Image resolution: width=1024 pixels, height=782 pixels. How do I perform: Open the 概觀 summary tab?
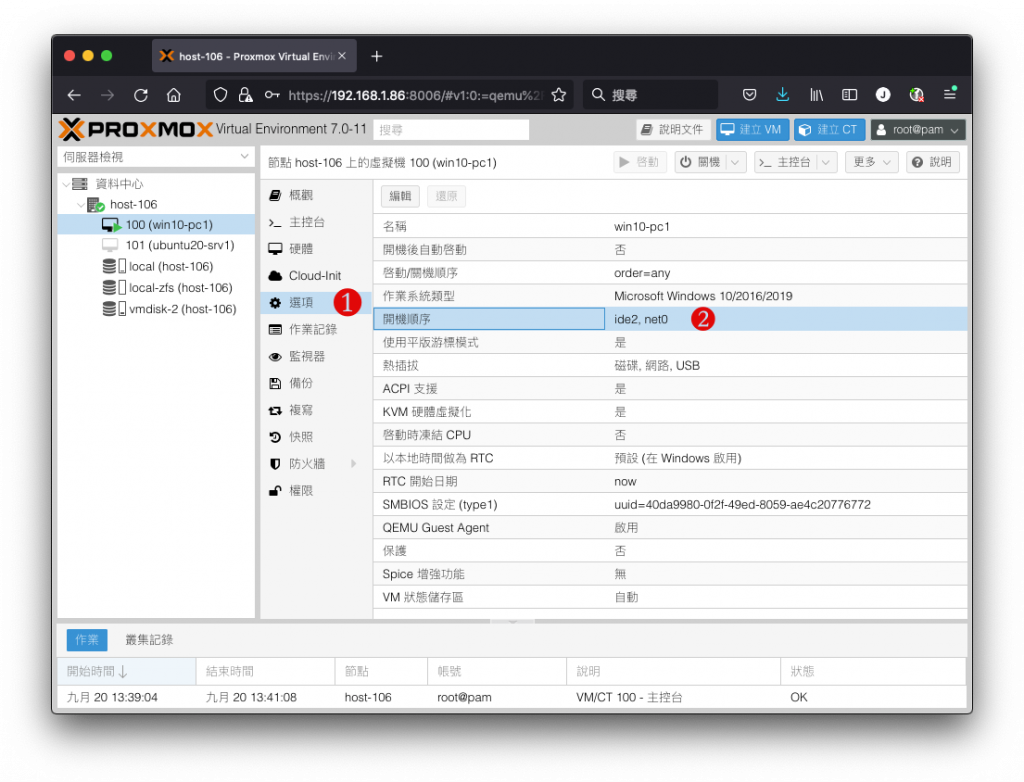(316, 195)
